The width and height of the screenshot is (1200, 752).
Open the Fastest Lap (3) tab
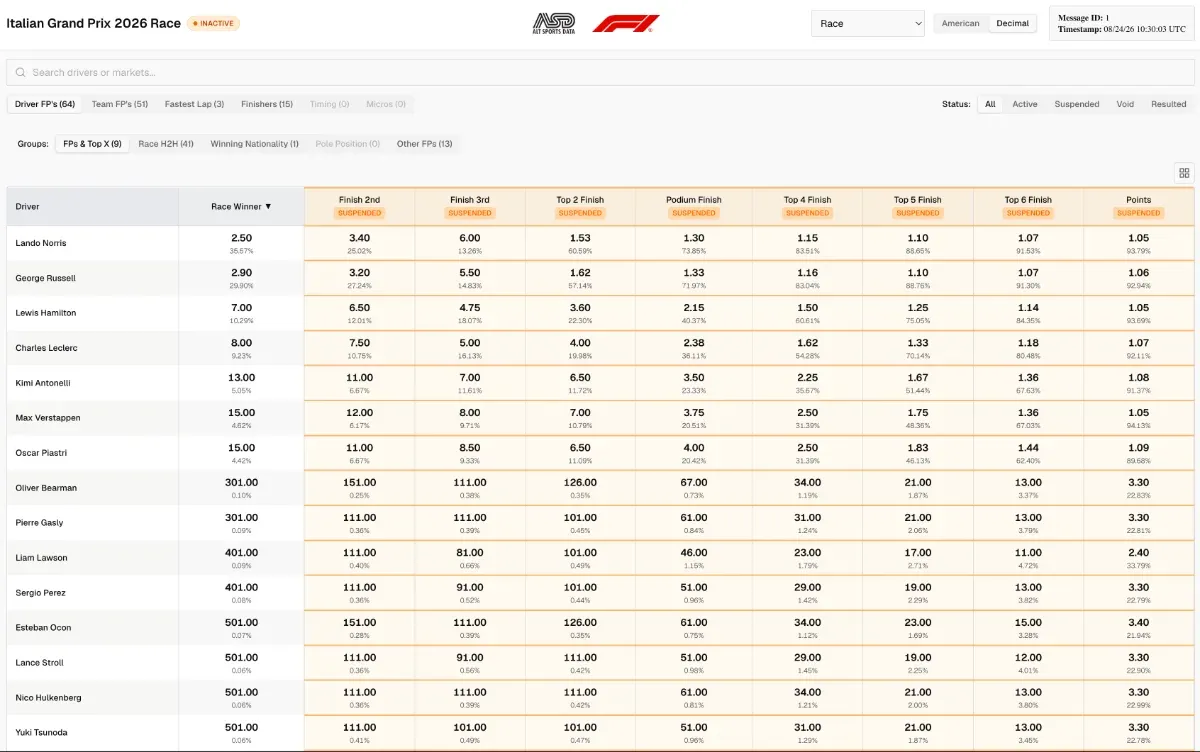[194, 104]
